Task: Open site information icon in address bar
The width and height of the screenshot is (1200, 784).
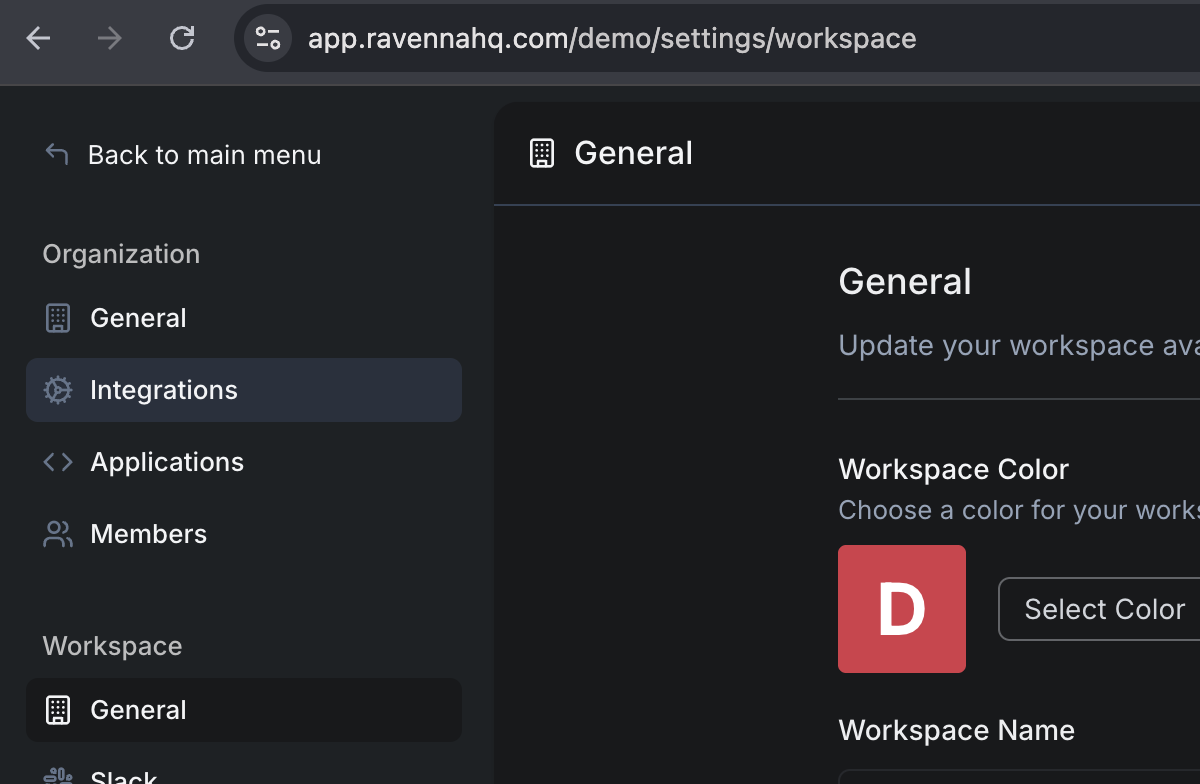Action: pyautogui.click(x=267, y=39)
